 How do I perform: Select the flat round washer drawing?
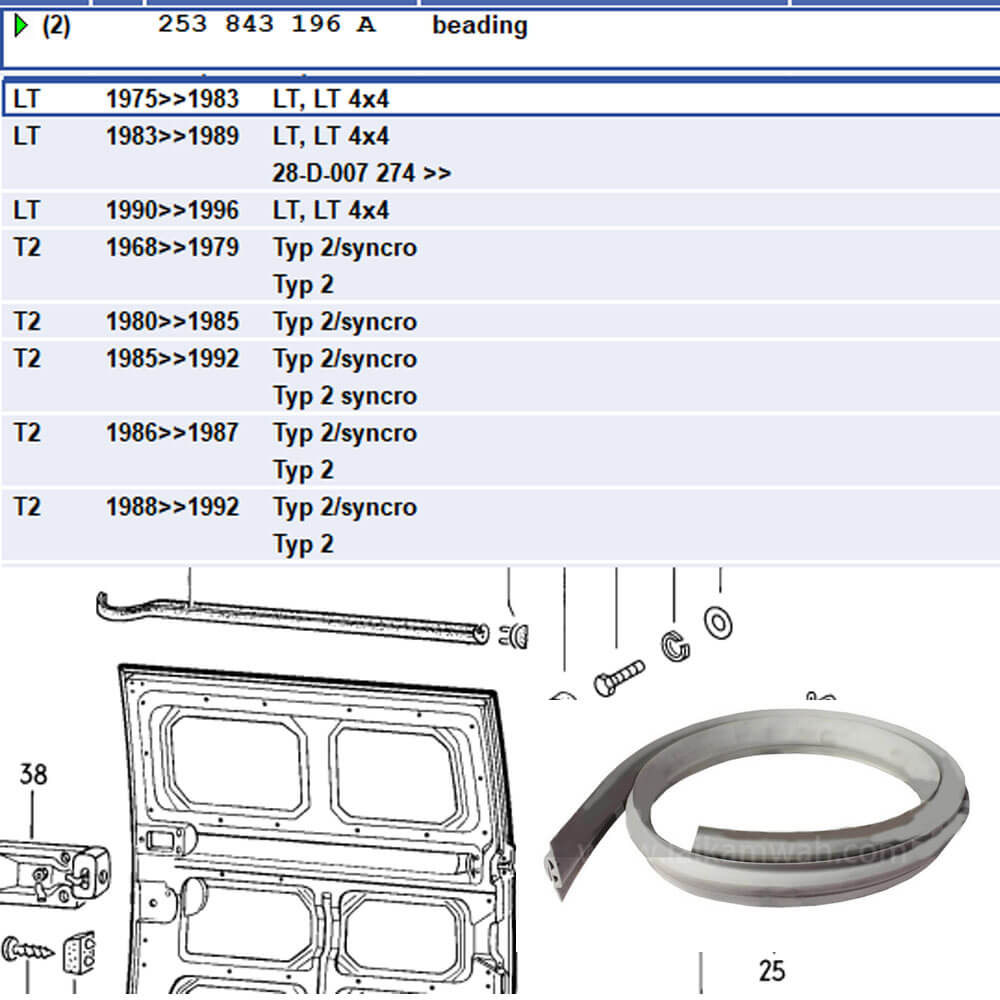718,623
